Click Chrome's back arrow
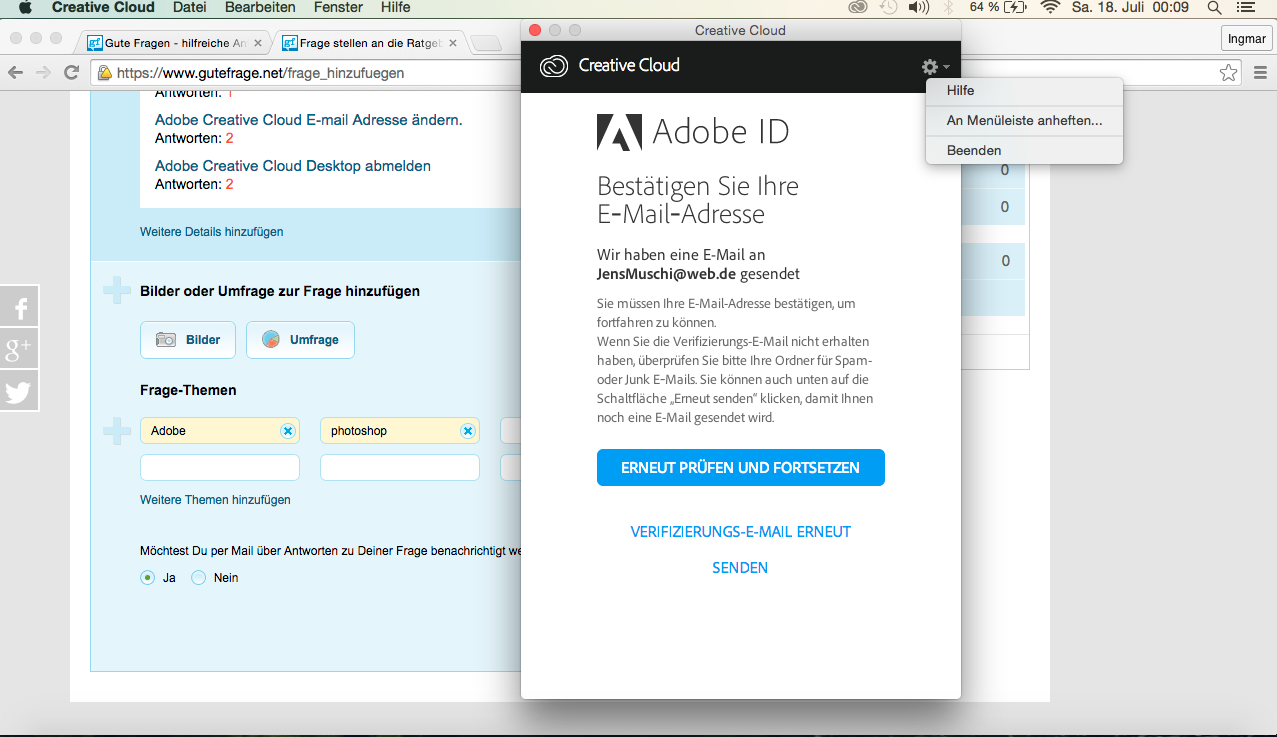The width and height of the screenshot is (1277, 737). click(x=17, y=73)
